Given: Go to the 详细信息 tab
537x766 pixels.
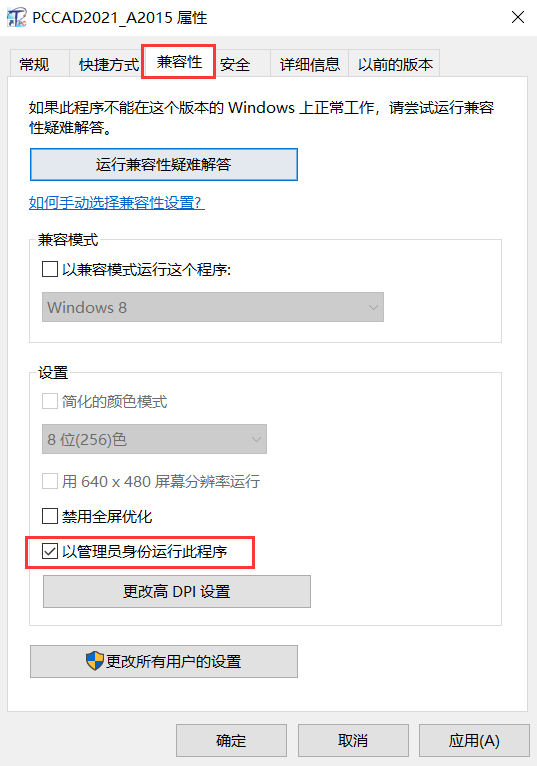Looking at the screenshot, I should point(310,64).
